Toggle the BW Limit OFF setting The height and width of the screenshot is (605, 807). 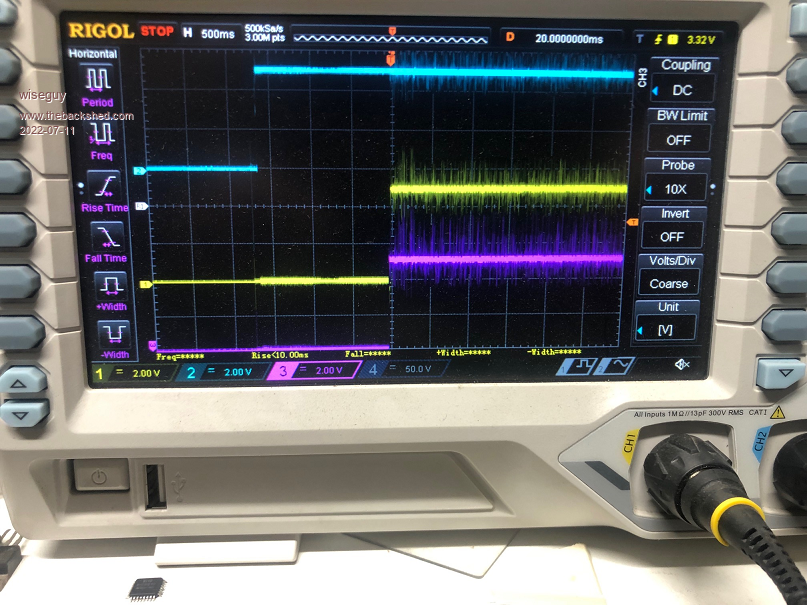(x=678, y=140)
